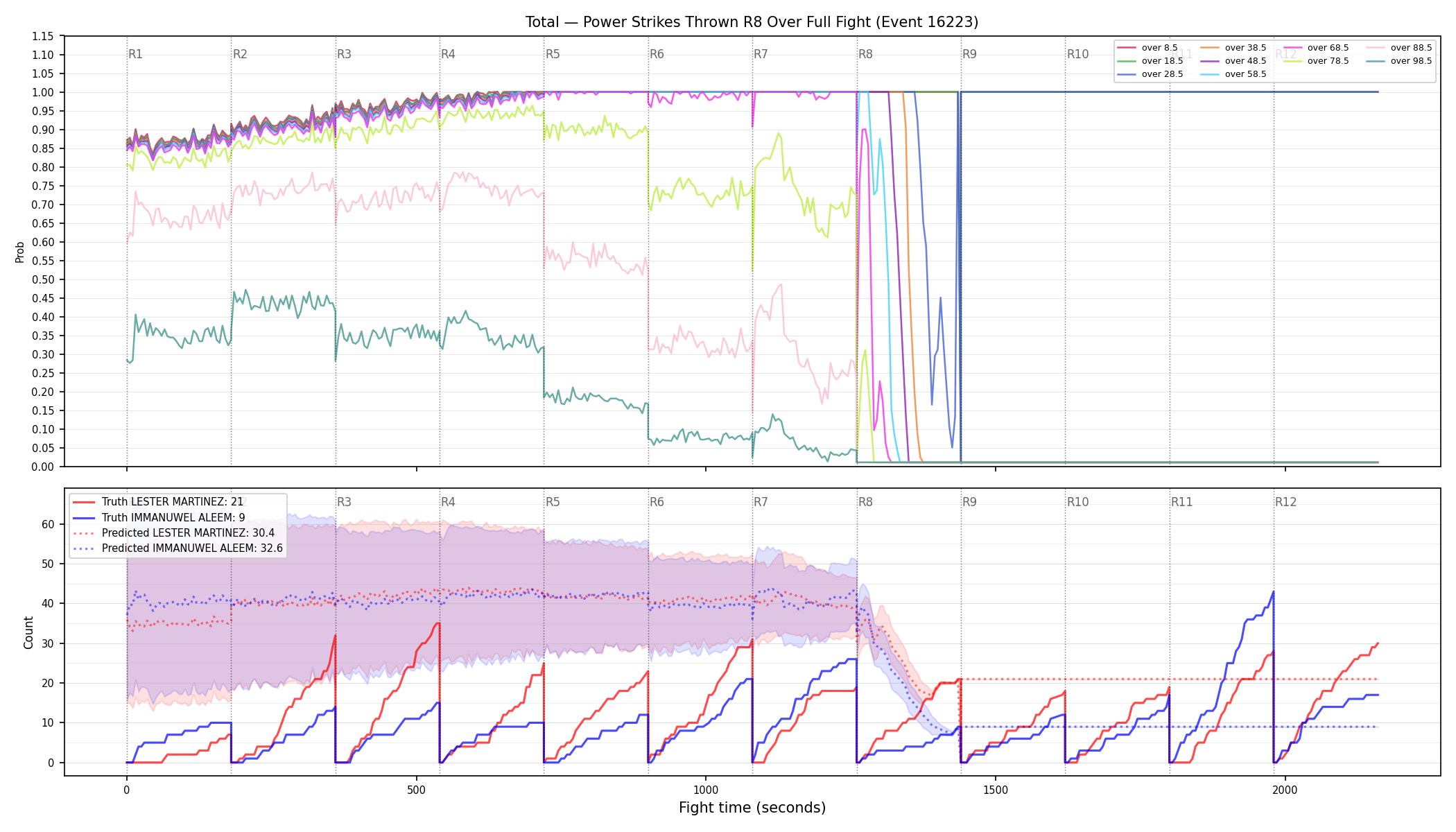Click the chart title mentioning Event 16223
The width and height of the screenshot is (1456, 832).
[752, 22]
